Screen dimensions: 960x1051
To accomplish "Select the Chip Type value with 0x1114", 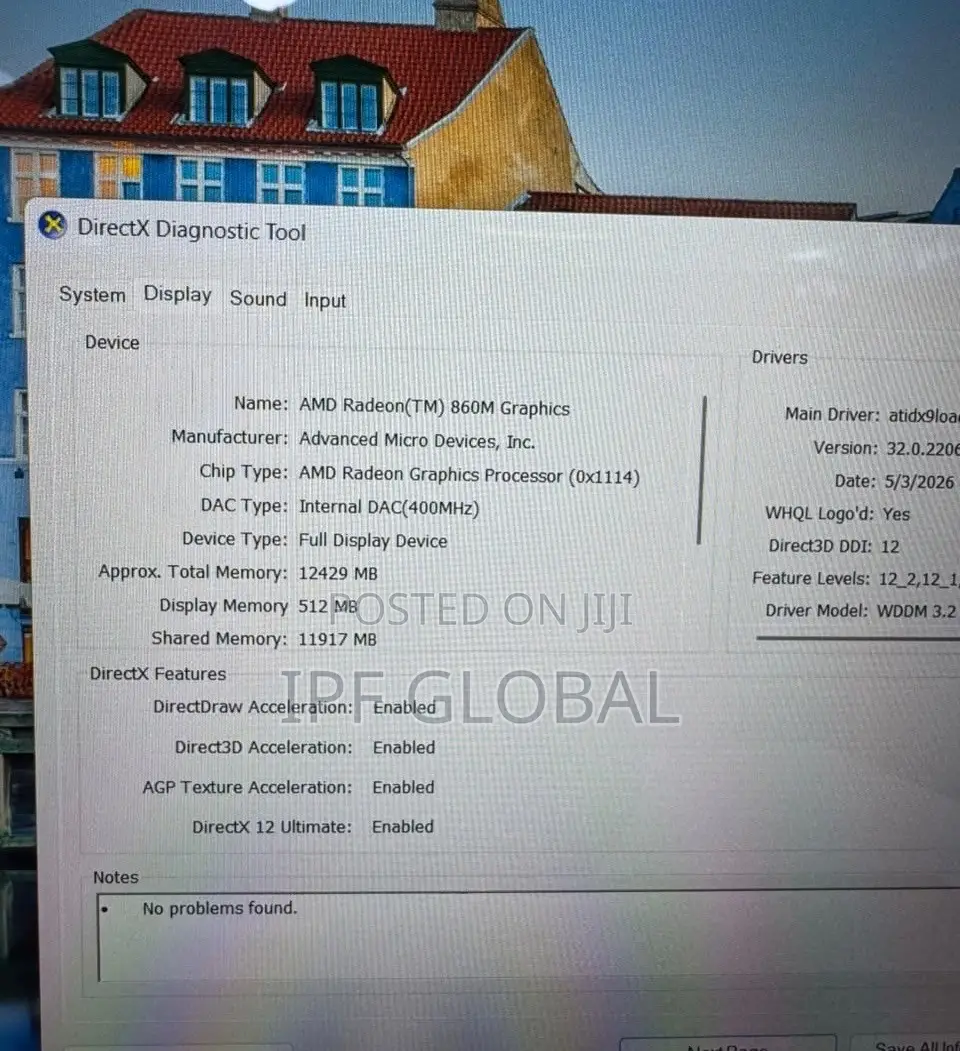I will [469, 475].
